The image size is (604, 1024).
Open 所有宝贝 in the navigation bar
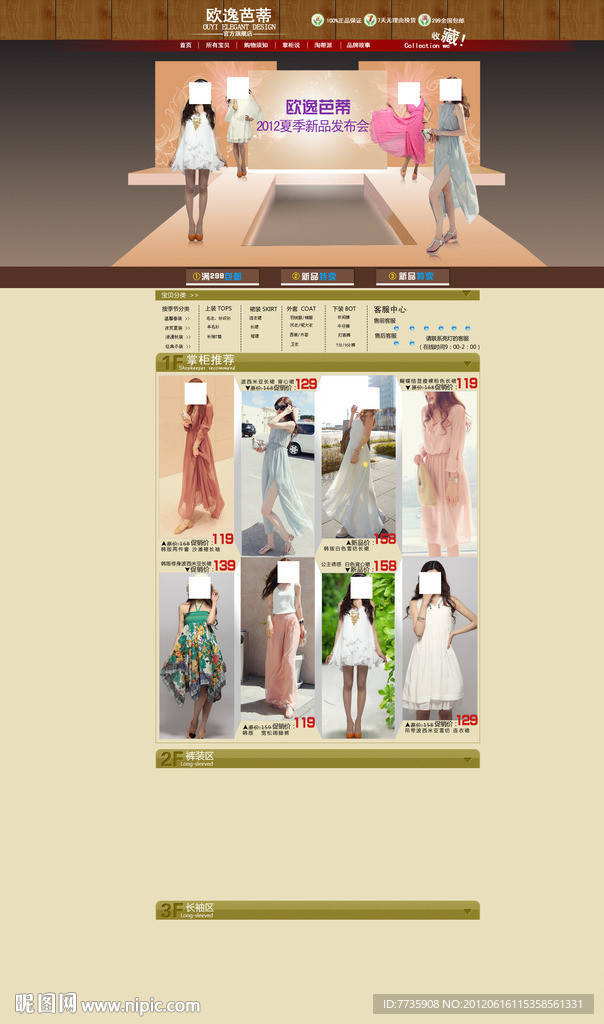click(218, 45)
